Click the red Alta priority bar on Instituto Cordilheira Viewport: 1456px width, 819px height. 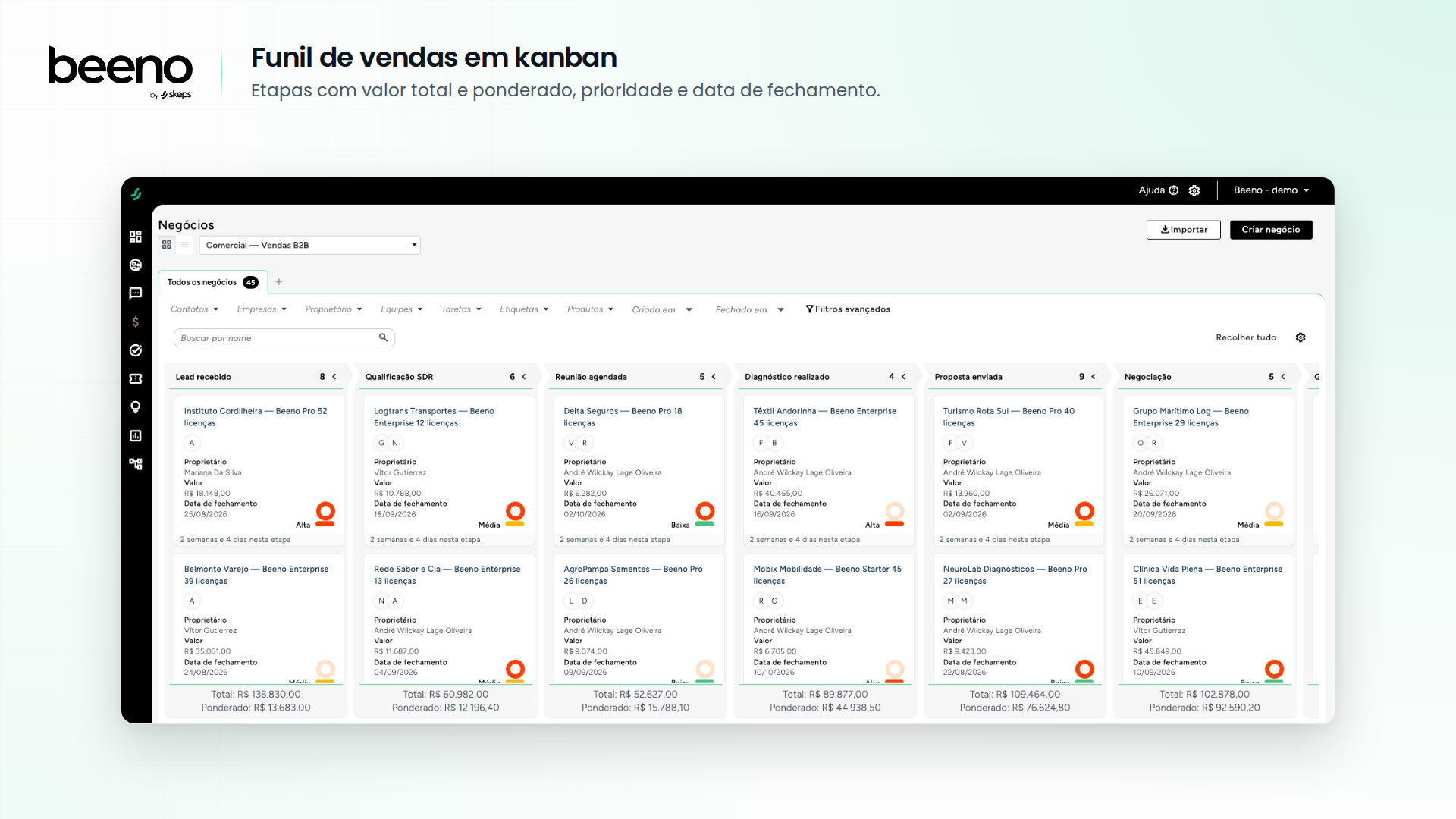pos(325,524)
